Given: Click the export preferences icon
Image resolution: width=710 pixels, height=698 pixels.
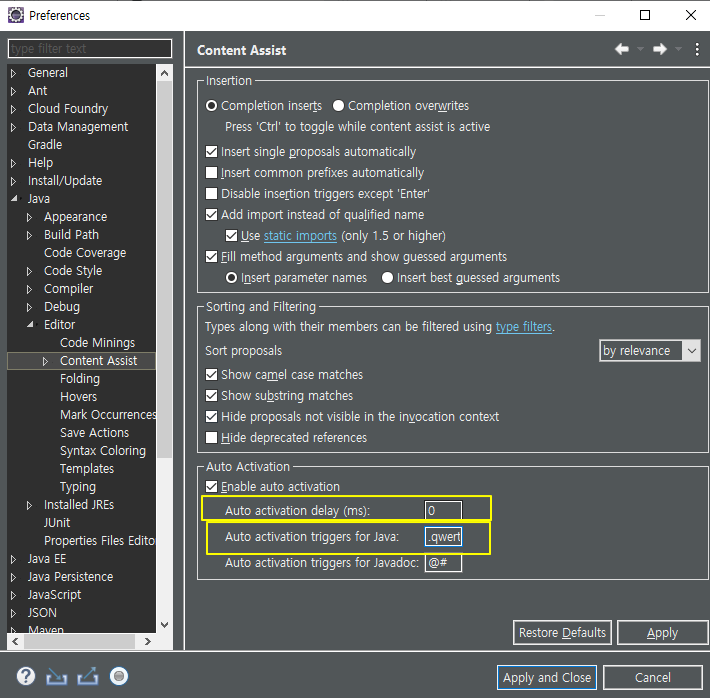Looking at the screenshot, I should tap(88, 676).
